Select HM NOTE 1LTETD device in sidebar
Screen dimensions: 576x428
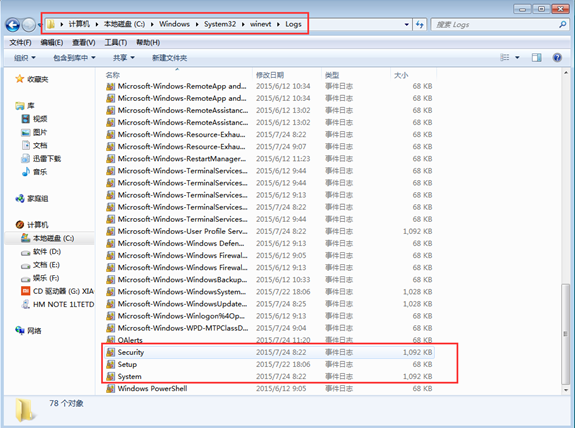[57, 305]
